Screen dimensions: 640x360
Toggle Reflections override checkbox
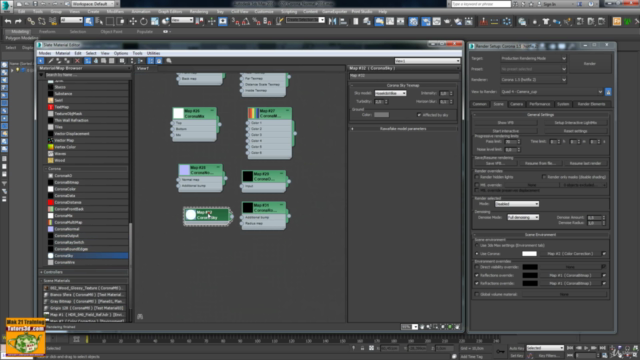pyautogui.click(x=477, y=275)
